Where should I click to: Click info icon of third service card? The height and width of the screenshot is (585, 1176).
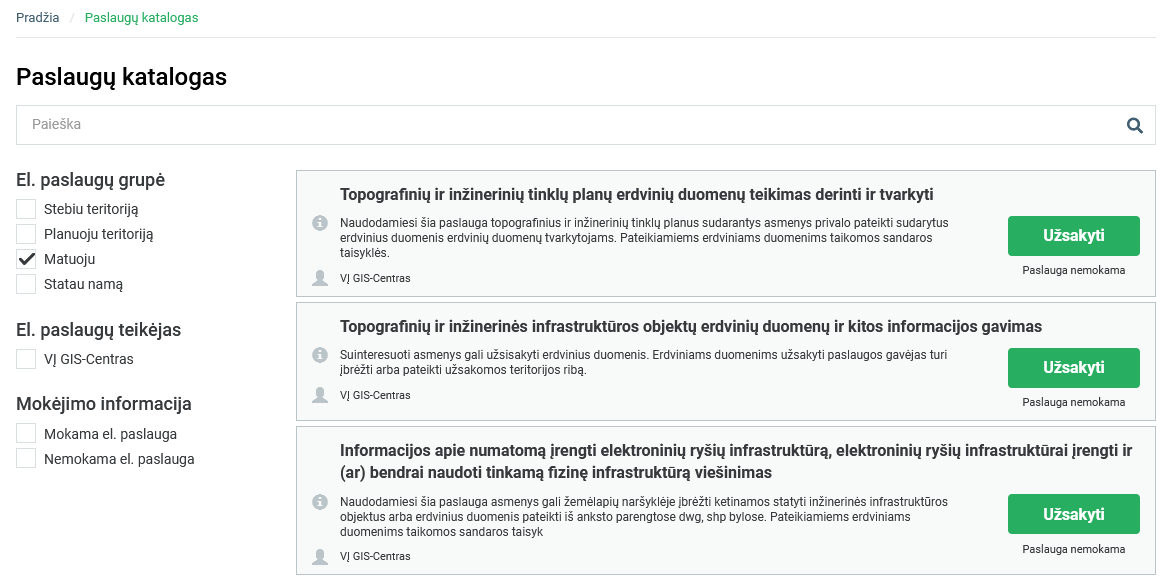[x=320, y=501]
